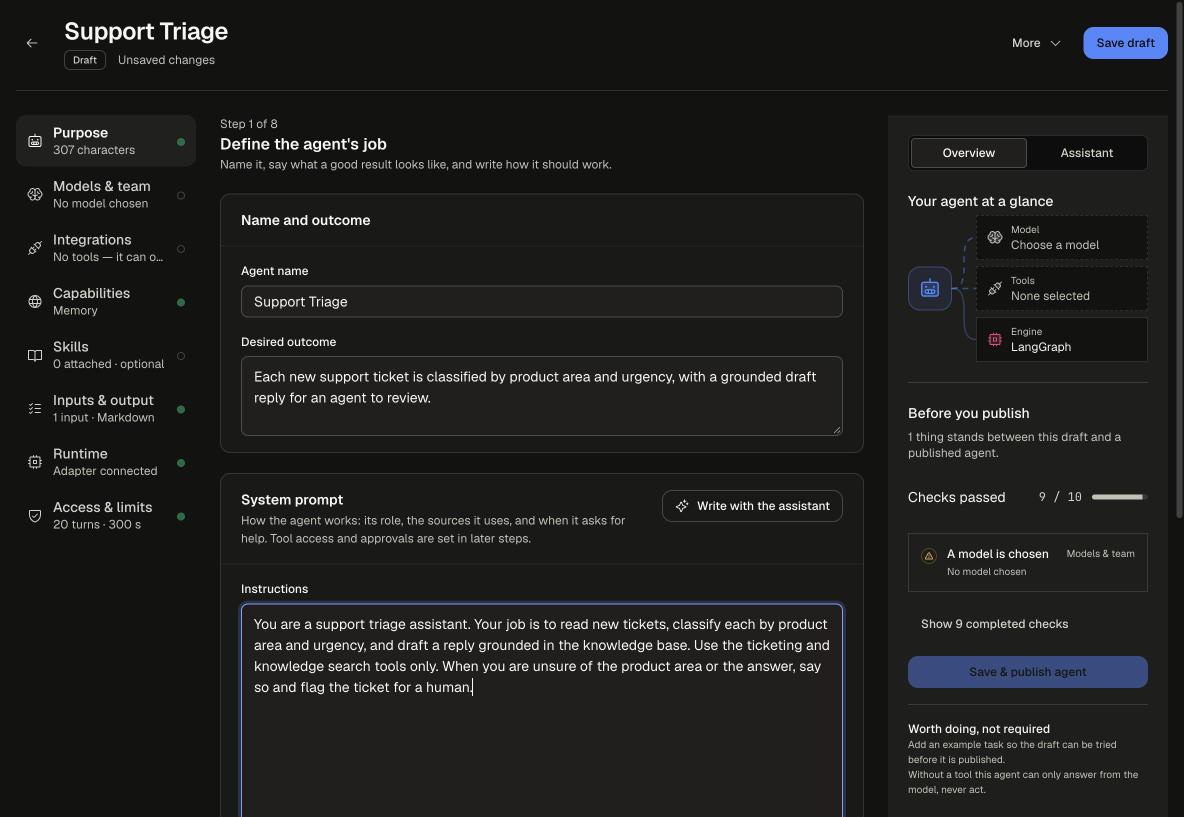Click the chevron next to More
This screenshot has width=1184, height=817.
click(x=1056, y=44)
